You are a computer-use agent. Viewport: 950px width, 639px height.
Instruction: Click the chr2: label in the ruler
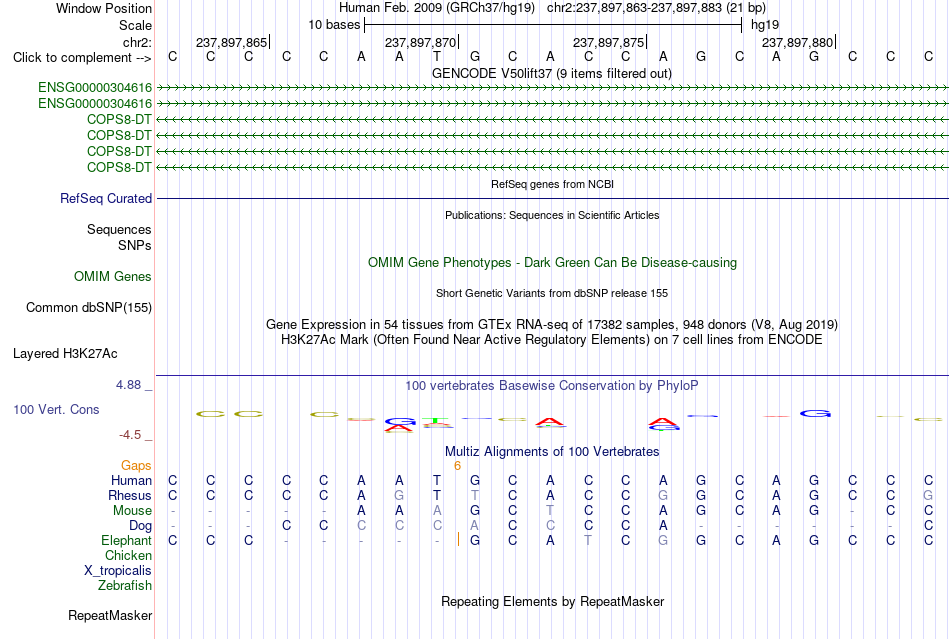point(137,42)
